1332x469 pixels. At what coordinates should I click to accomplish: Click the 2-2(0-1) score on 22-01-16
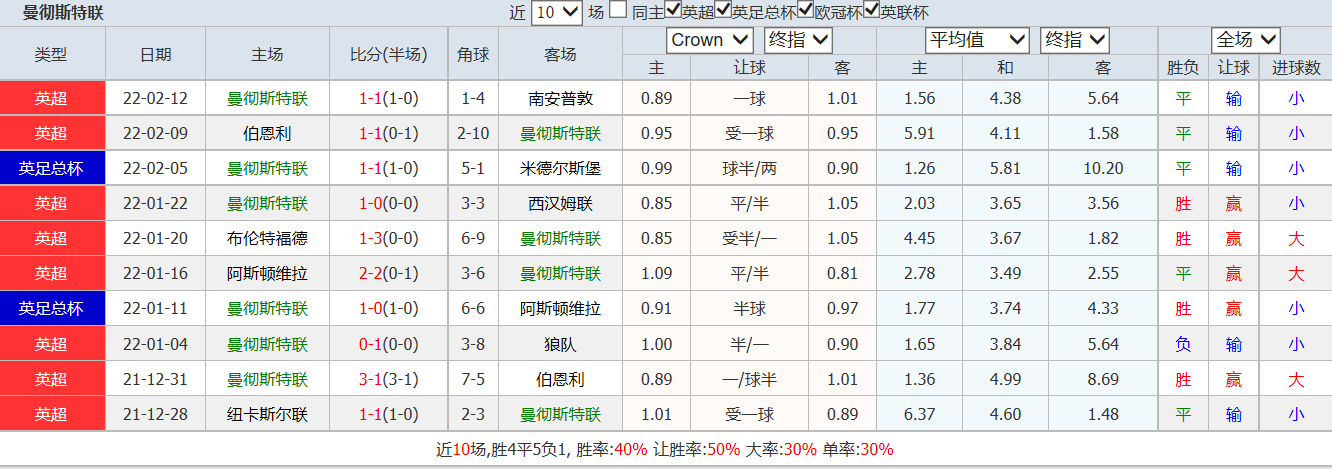pos(389,273)
